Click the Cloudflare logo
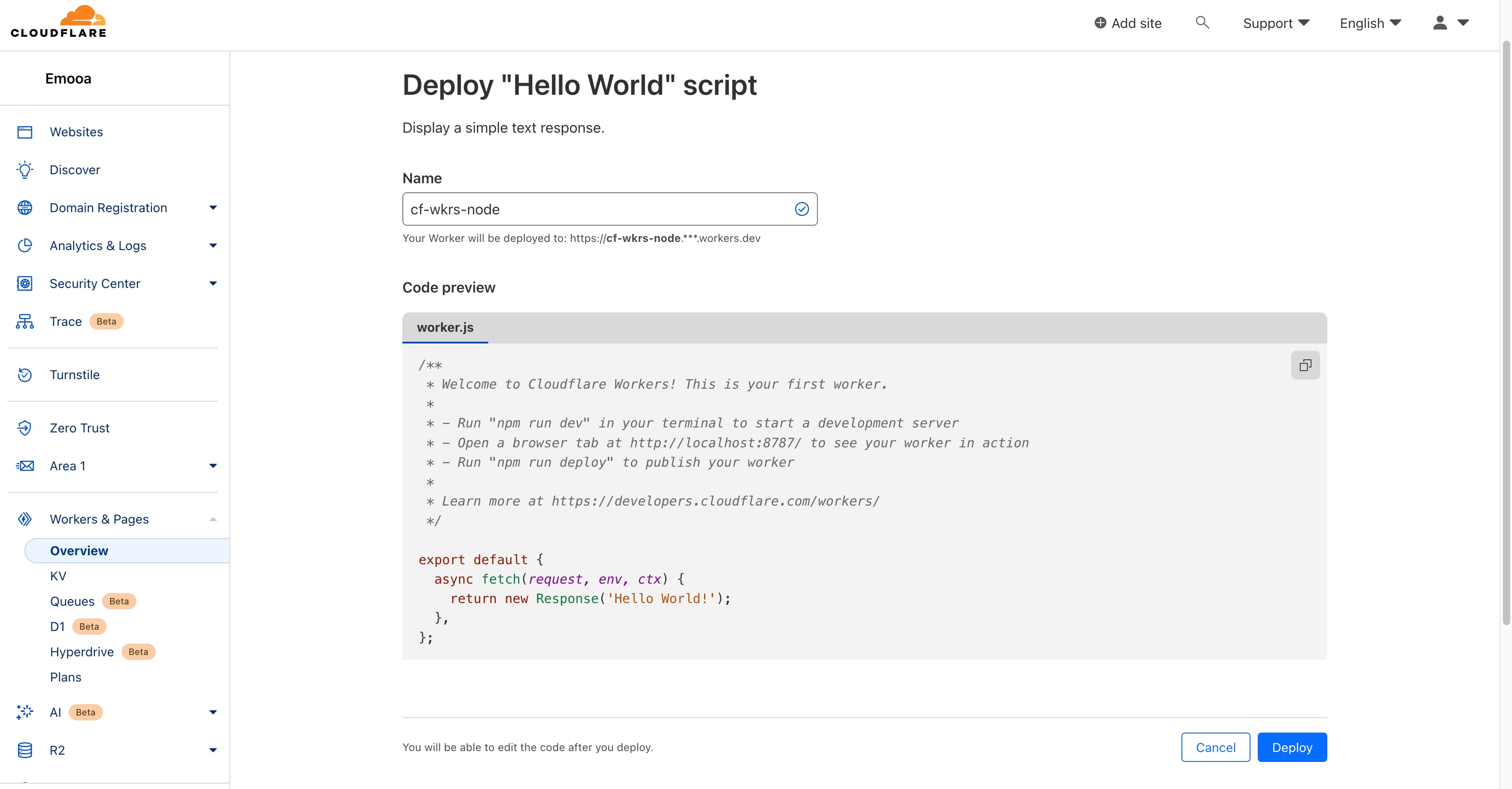 point(59,22)
